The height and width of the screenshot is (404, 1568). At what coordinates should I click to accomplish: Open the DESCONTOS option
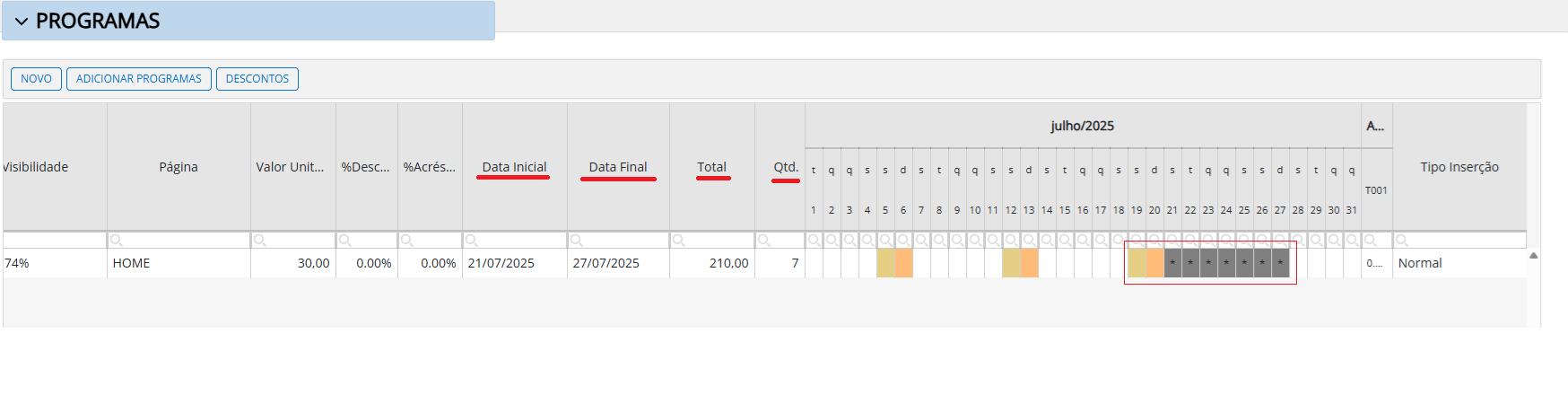[257, 79]
